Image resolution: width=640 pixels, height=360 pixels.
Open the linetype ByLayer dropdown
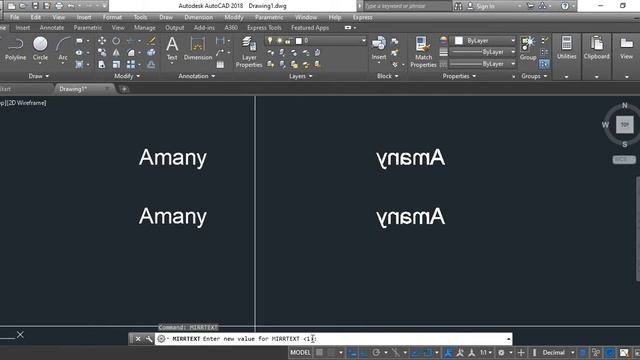(x=482, y=64)
